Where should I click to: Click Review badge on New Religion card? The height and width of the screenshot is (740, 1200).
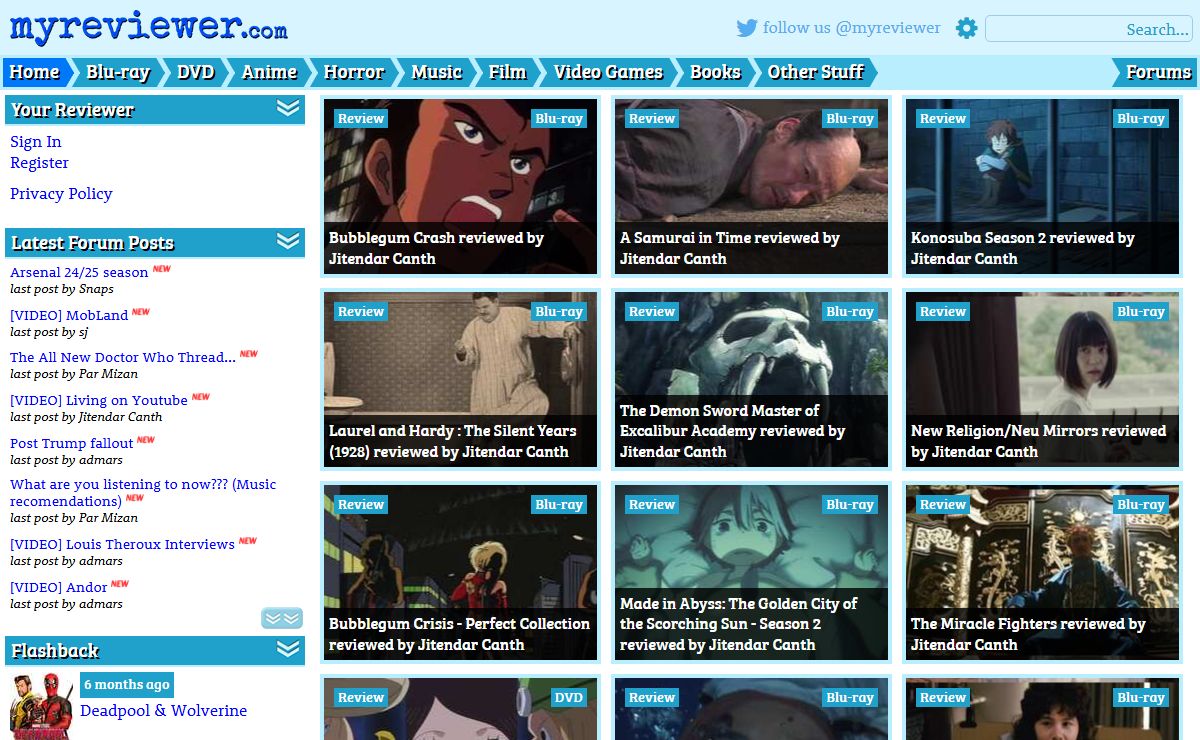(943, 311)
